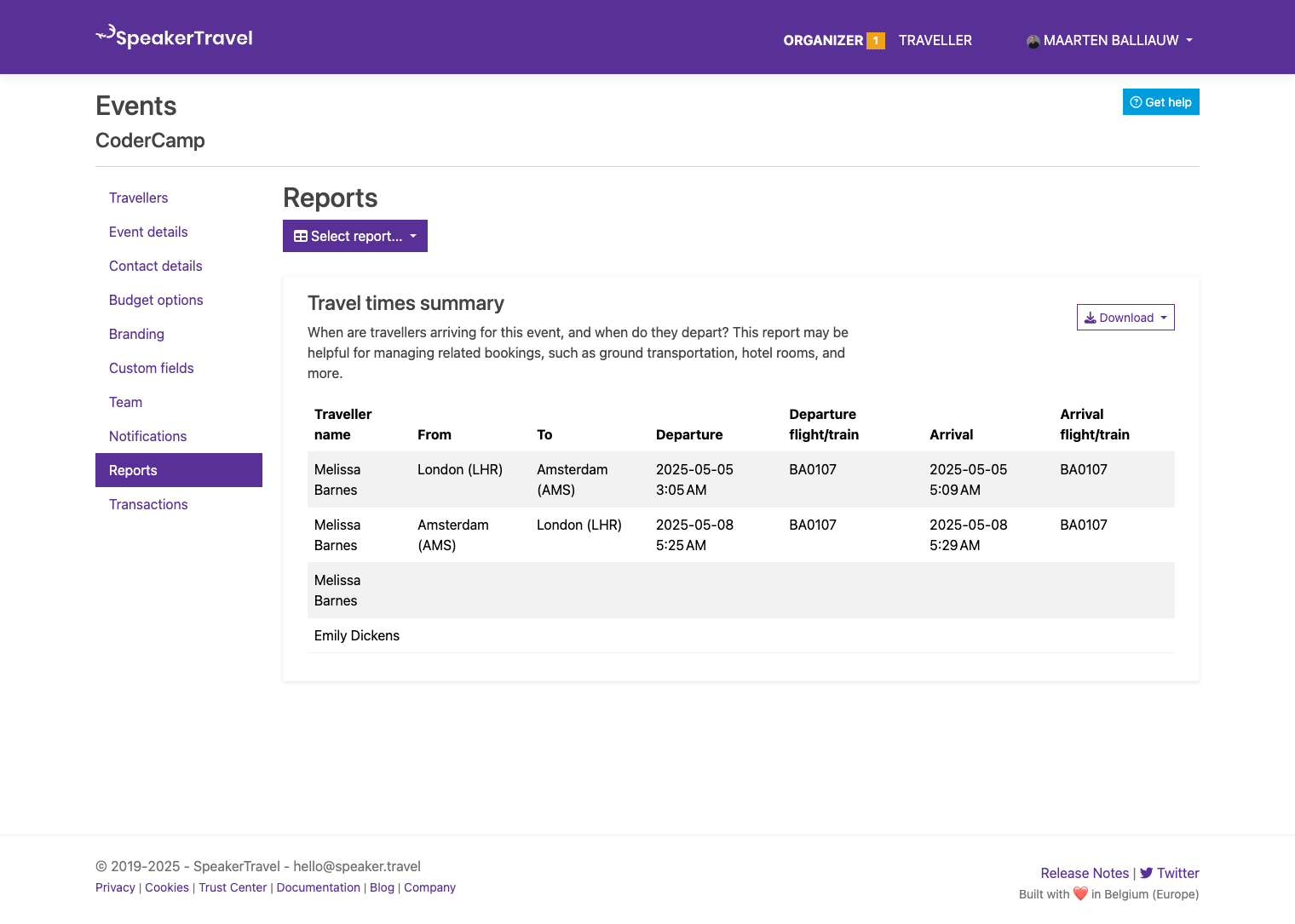
Task: Open the Download dropdown
Action: point(1125,318)
